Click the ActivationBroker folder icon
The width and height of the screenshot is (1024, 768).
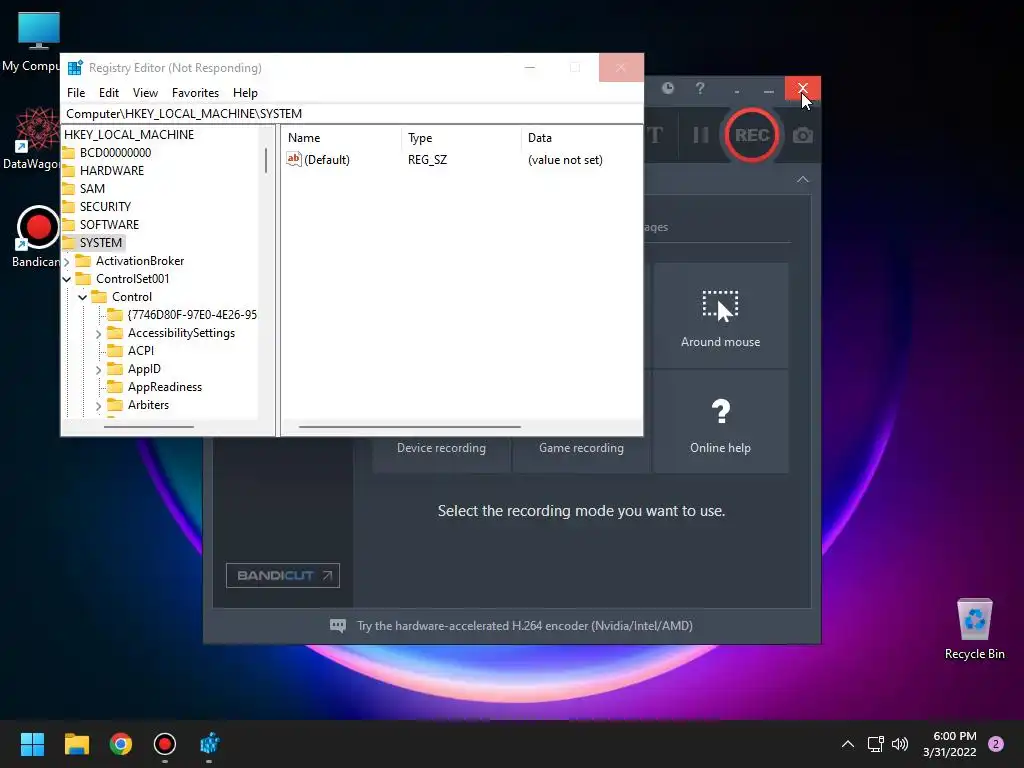pyautogui.click(x=83, y=261)
